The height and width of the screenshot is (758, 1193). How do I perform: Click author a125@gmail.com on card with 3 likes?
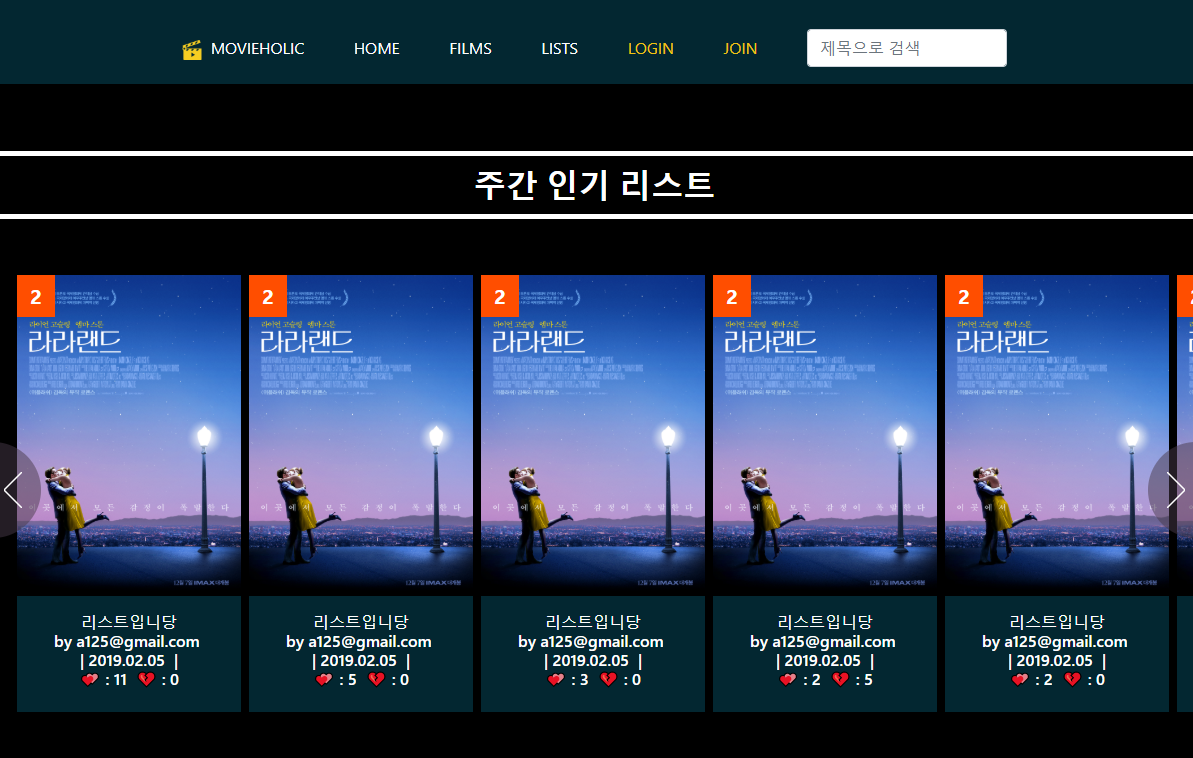click(x=602, y=642)
